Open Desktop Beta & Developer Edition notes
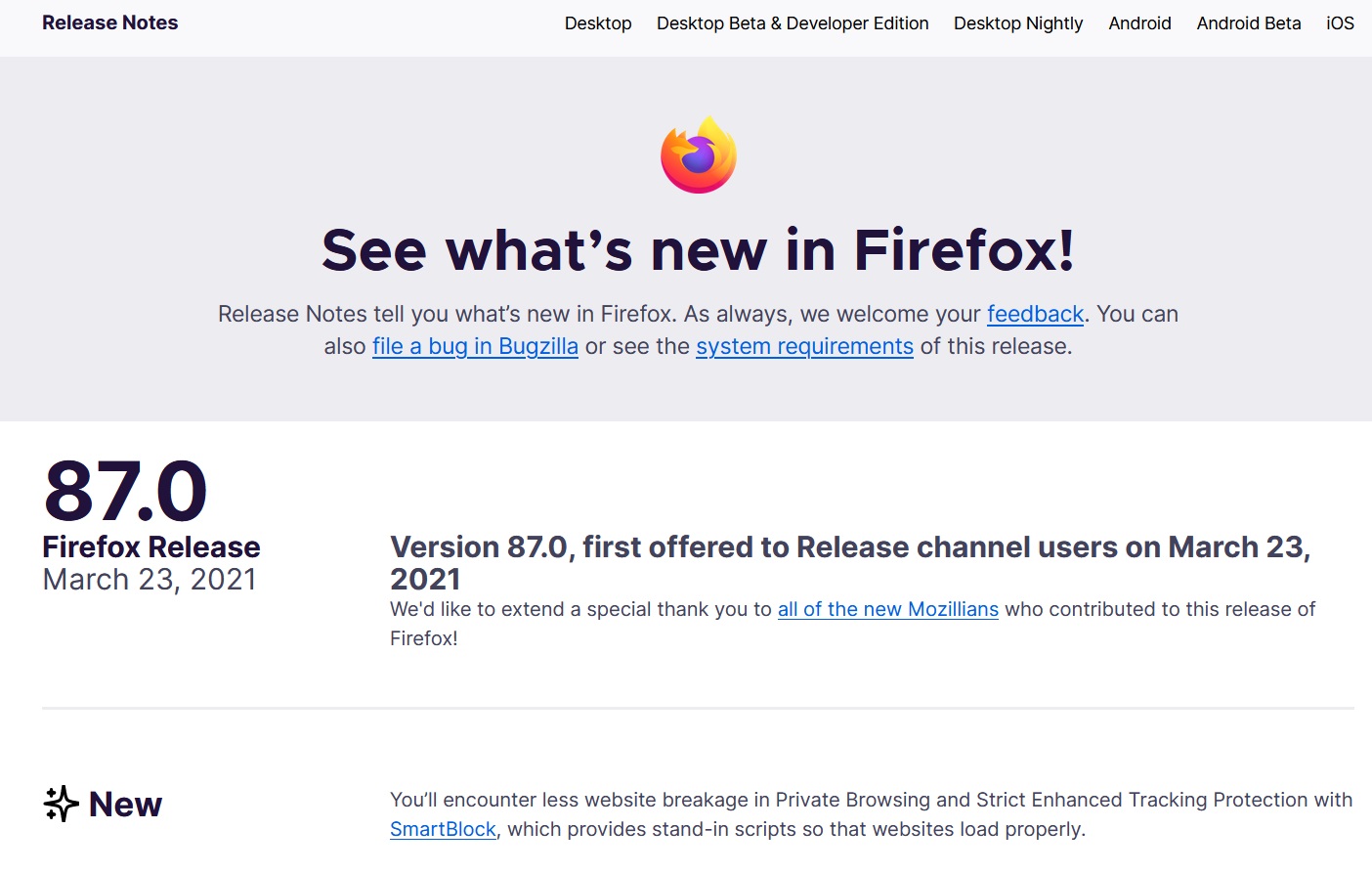The height and width of the screenshot is (873, 1372). tap(793, 23)
